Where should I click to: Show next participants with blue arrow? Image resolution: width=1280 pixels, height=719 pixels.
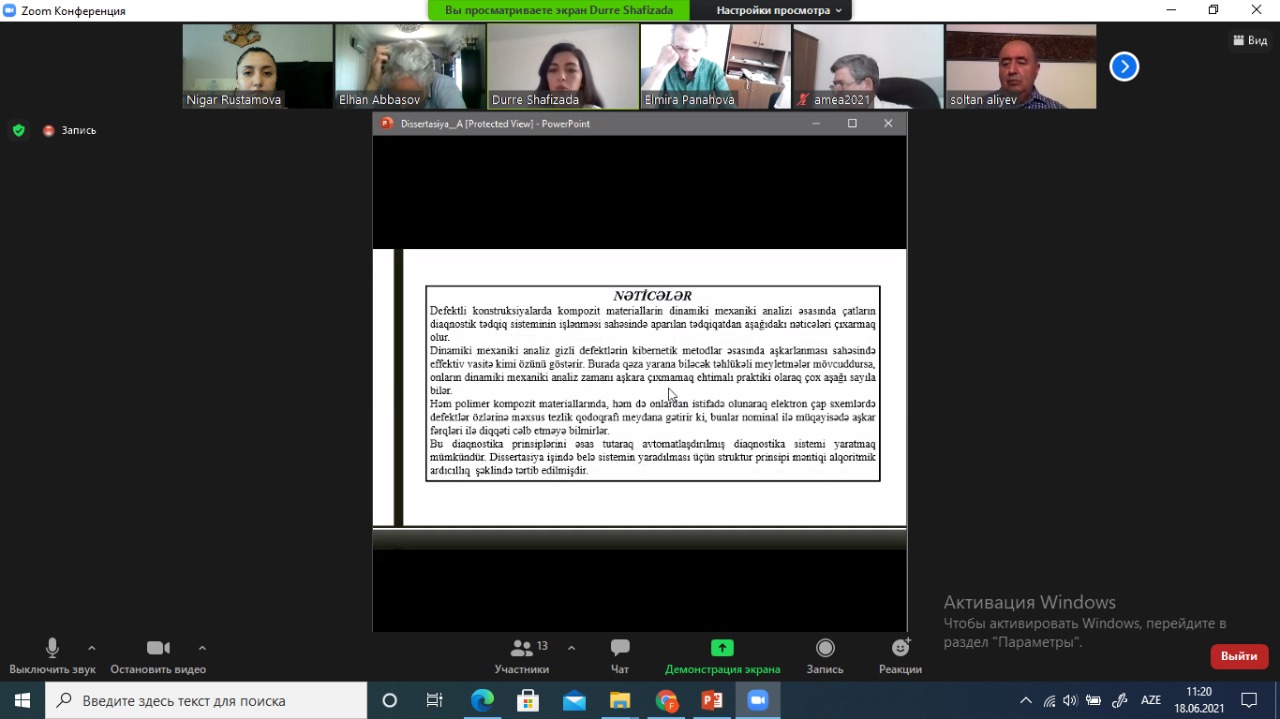pyautogui.click(x=1124, y=67)
